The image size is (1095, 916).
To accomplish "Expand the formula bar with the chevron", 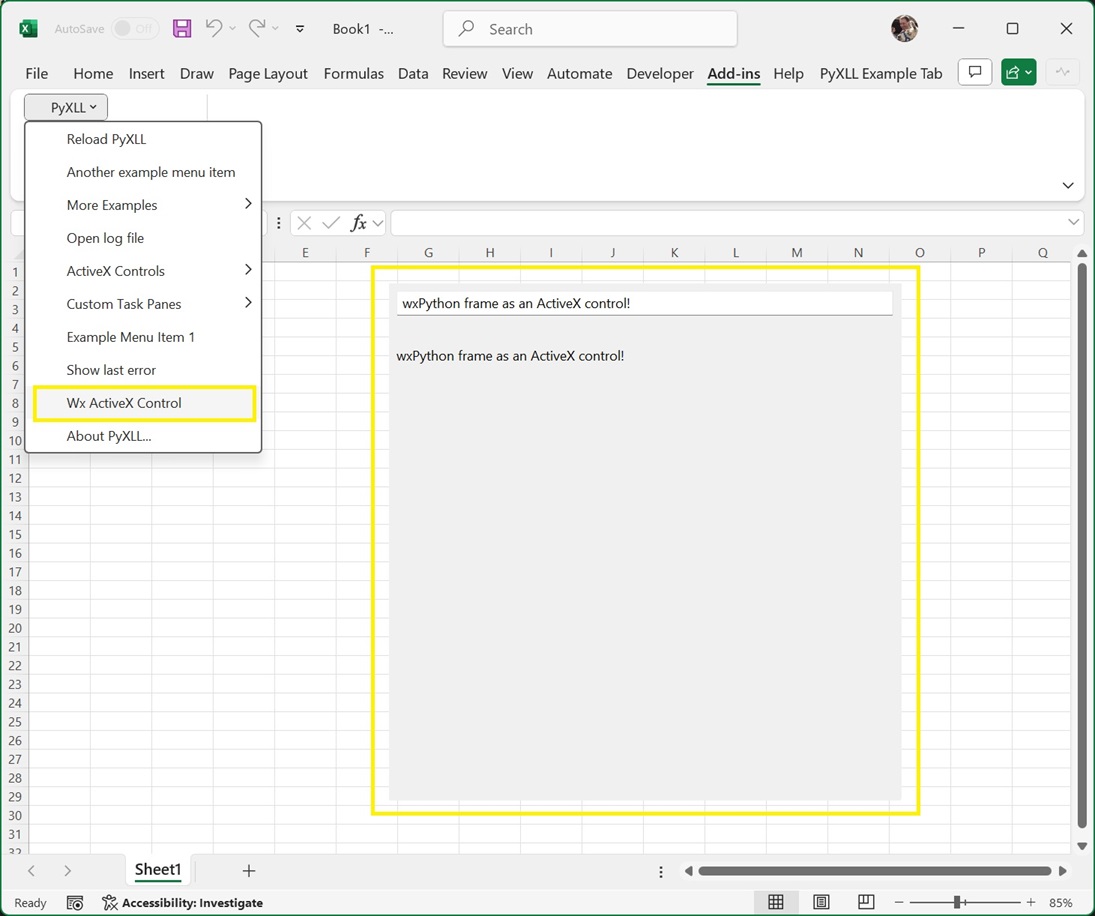I will point(1073,222).
